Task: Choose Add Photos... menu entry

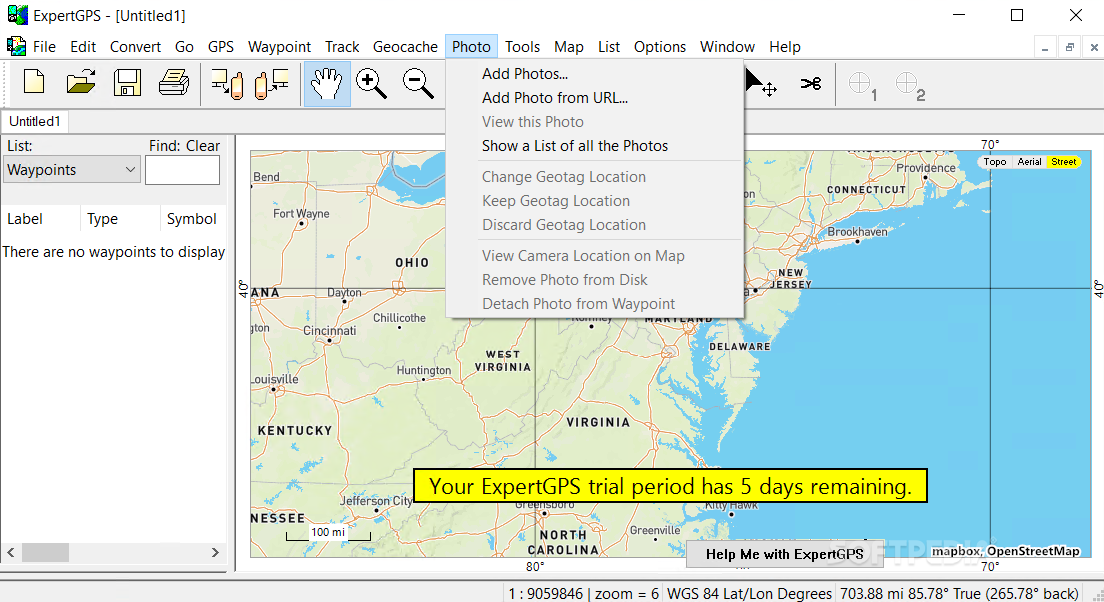Action: (x=595, y=74)
